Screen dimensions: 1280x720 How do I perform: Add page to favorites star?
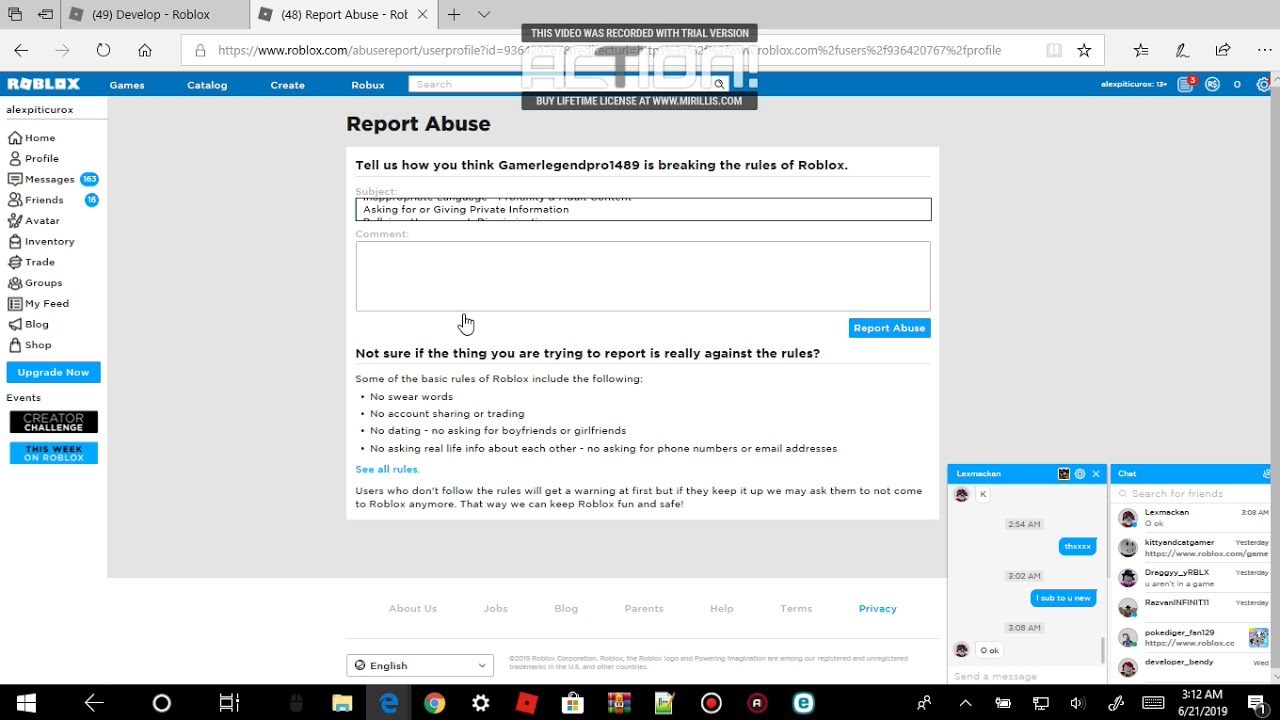coord(1084,50)
